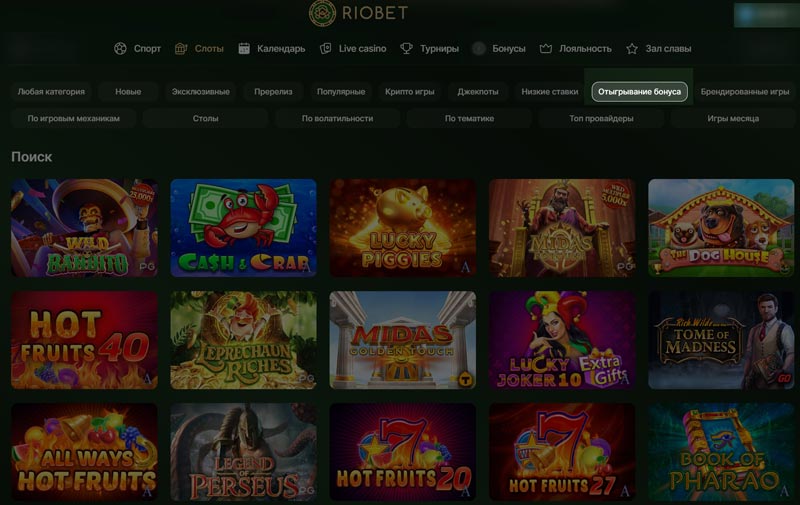Click the Calendar icon in navigation
The image size is (800, 505).
244,48
